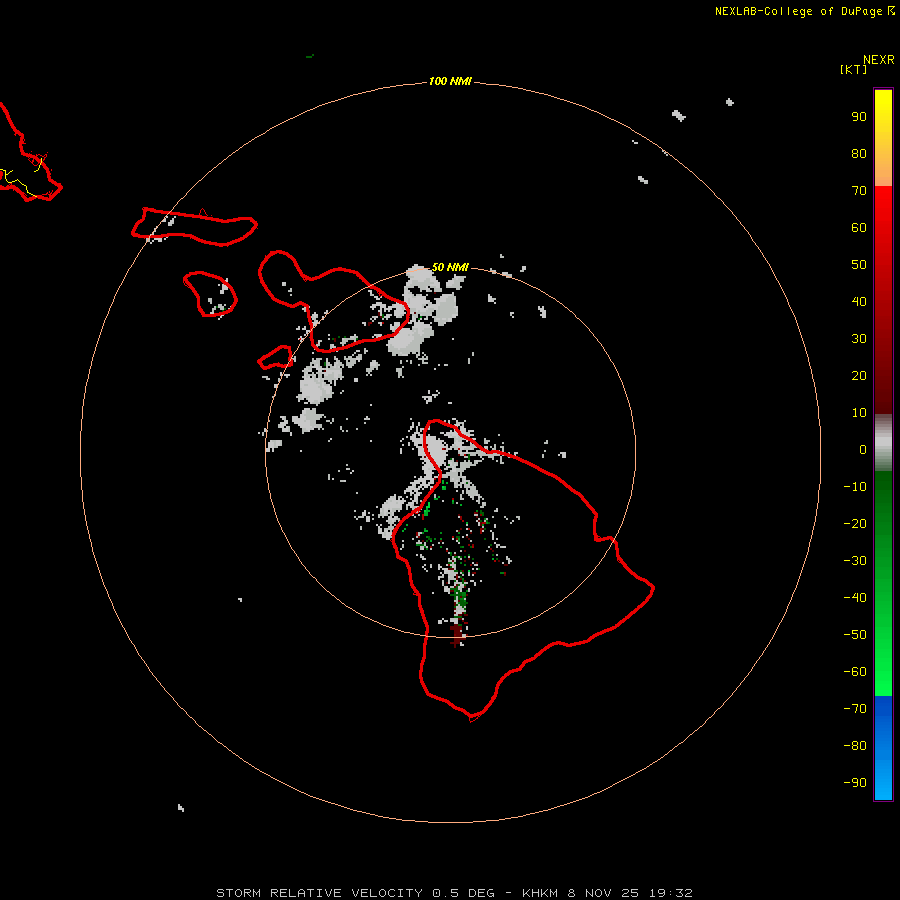Screen dimensions: 900x900
Task: Select the 100 NMI range ring label
Action: tap(450, 81)
